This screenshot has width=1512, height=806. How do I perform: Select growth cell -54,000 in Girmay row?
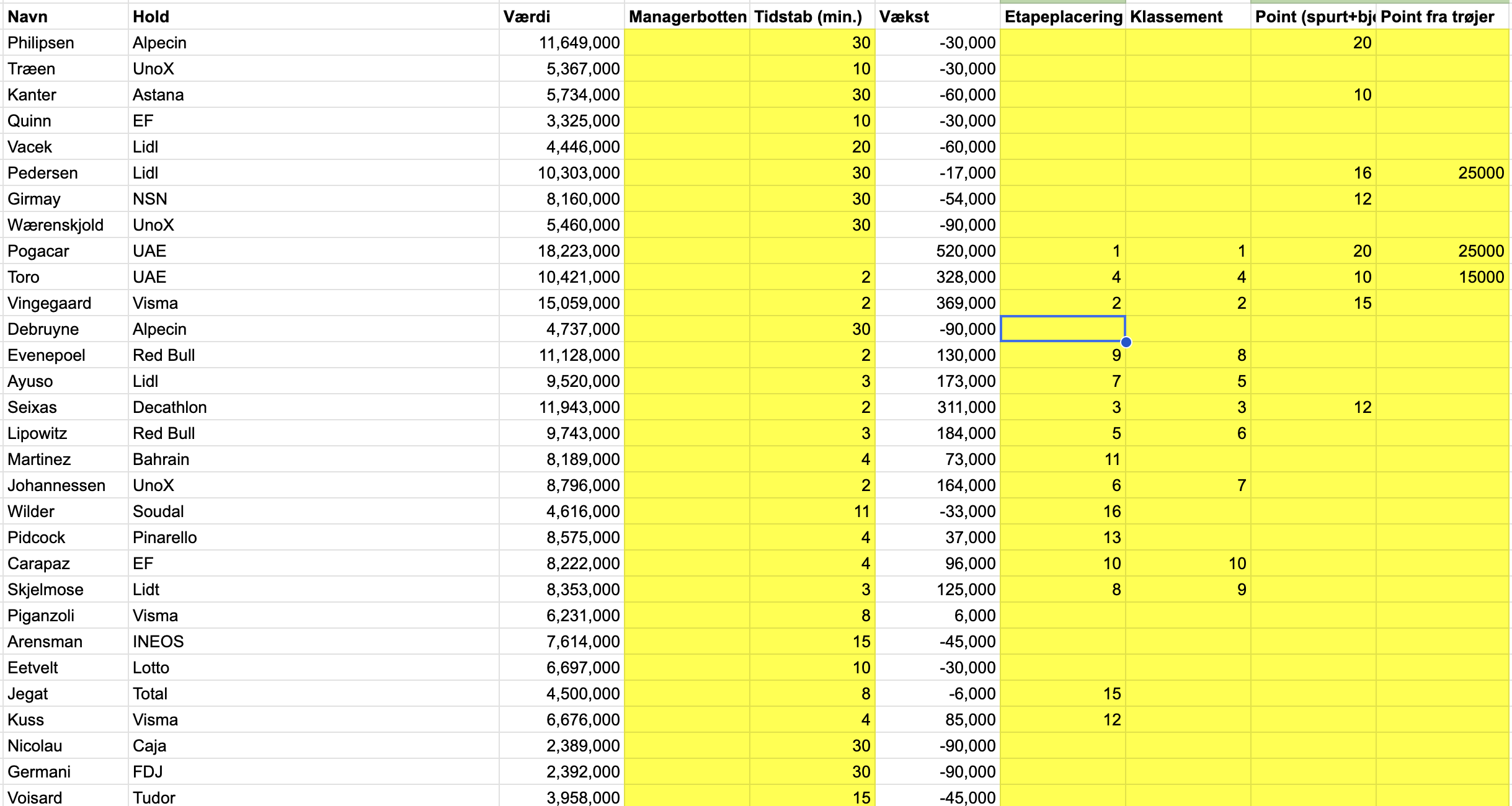(x=938, y=199)
